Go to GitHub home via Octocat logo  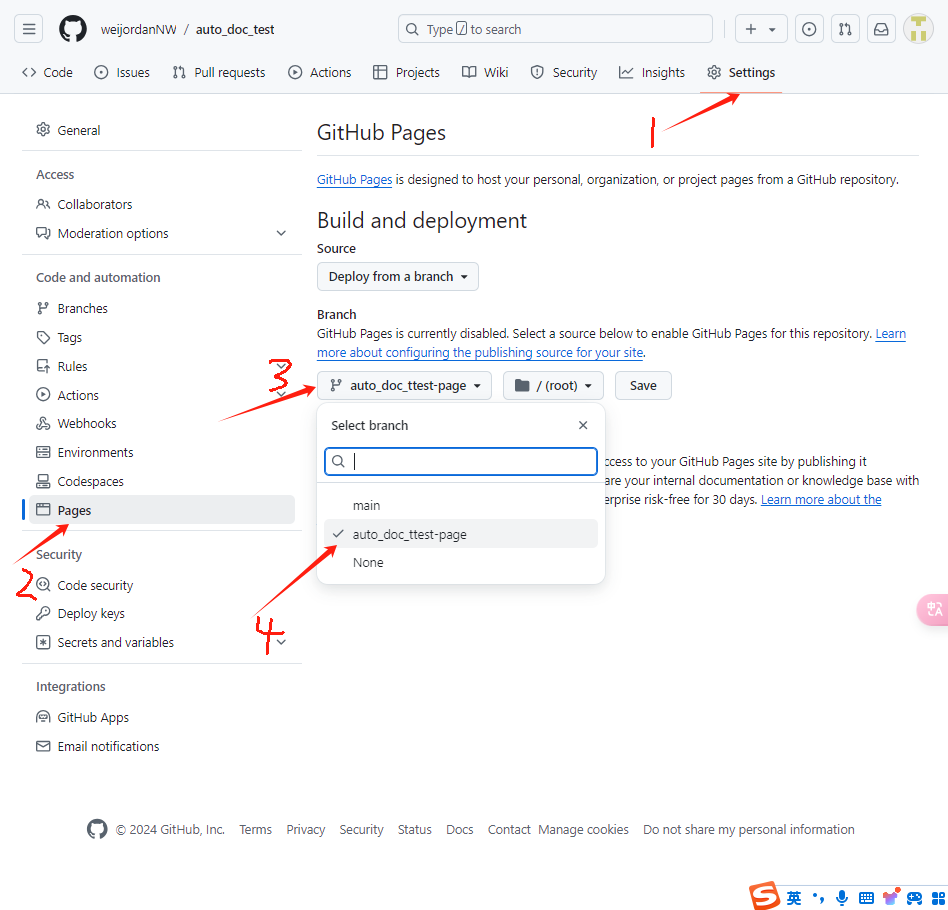point(73,29)
